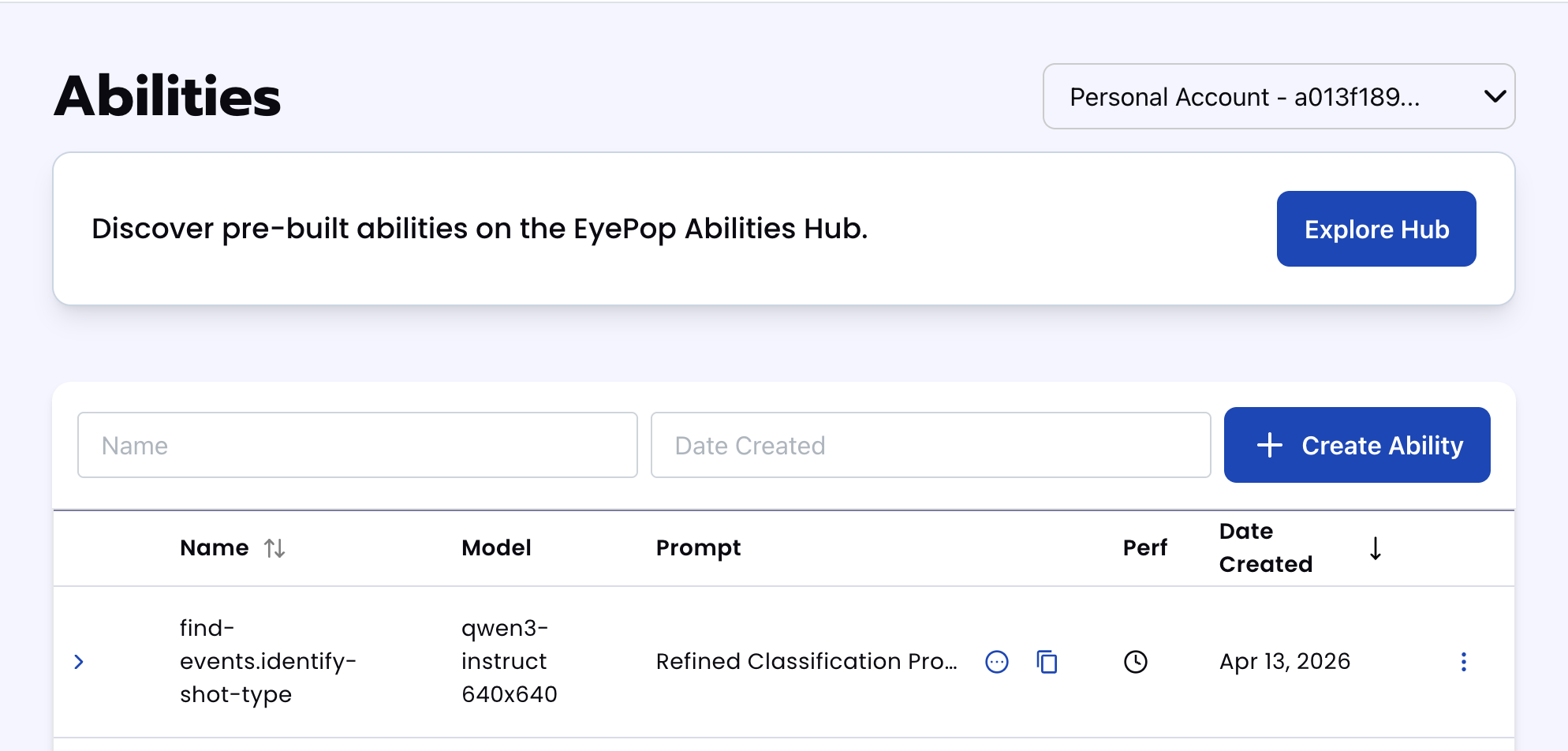Open the full prompt via ellipsis bubble icon

point(996,662)
